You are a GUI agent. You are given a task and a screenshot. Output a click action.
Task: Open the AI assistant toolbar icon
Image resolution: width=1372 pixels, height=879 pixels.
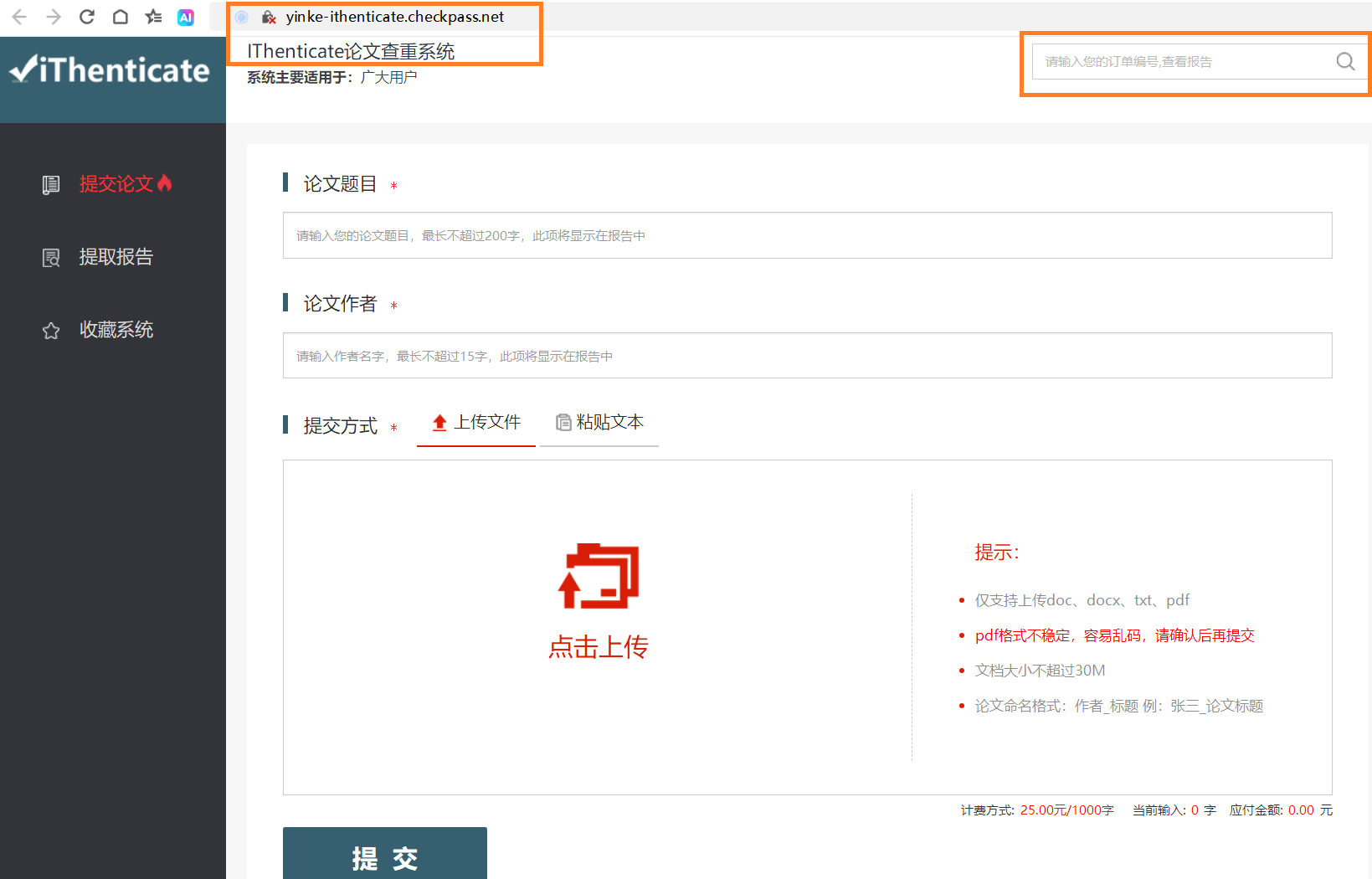[186, 17]
